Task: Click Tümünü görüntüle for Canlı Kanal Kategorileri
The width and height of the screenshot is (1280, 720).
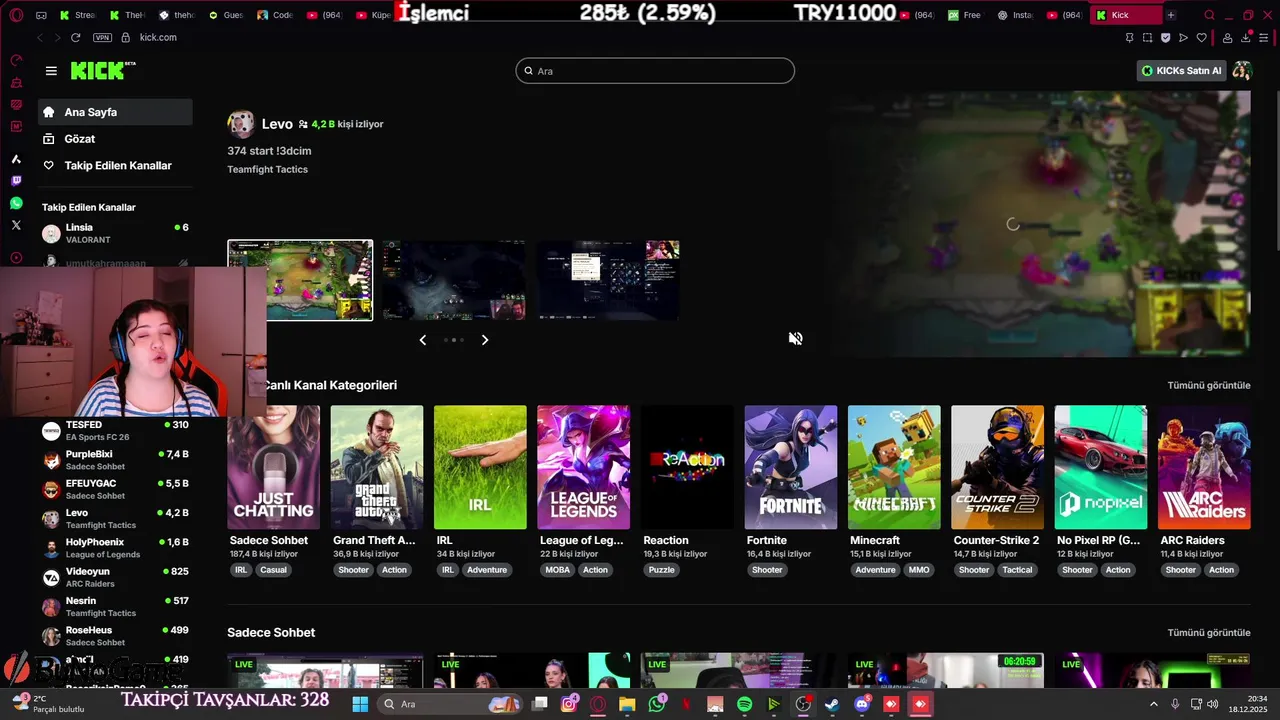Action: 1209,385
